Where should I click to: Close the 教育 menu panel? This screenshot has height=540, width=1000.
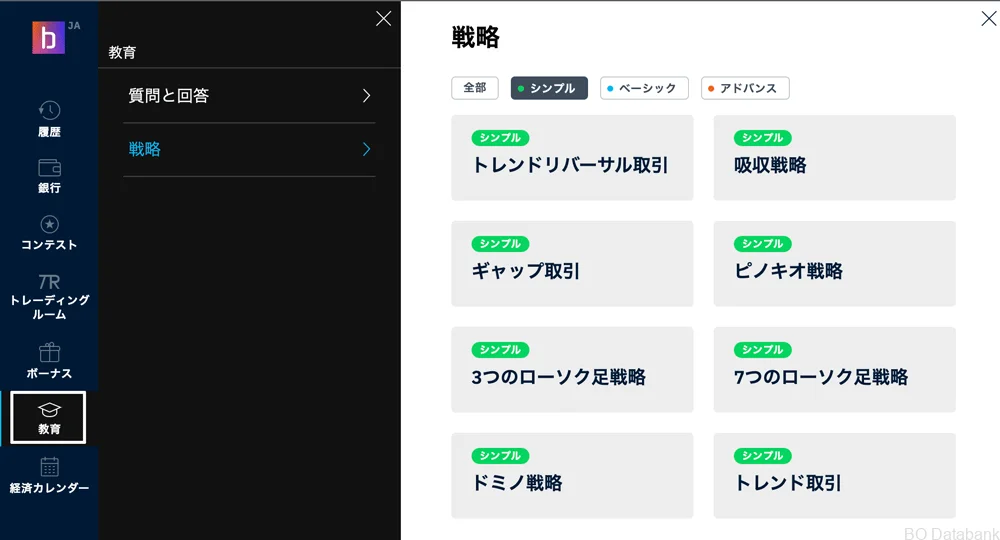point(383,18)
